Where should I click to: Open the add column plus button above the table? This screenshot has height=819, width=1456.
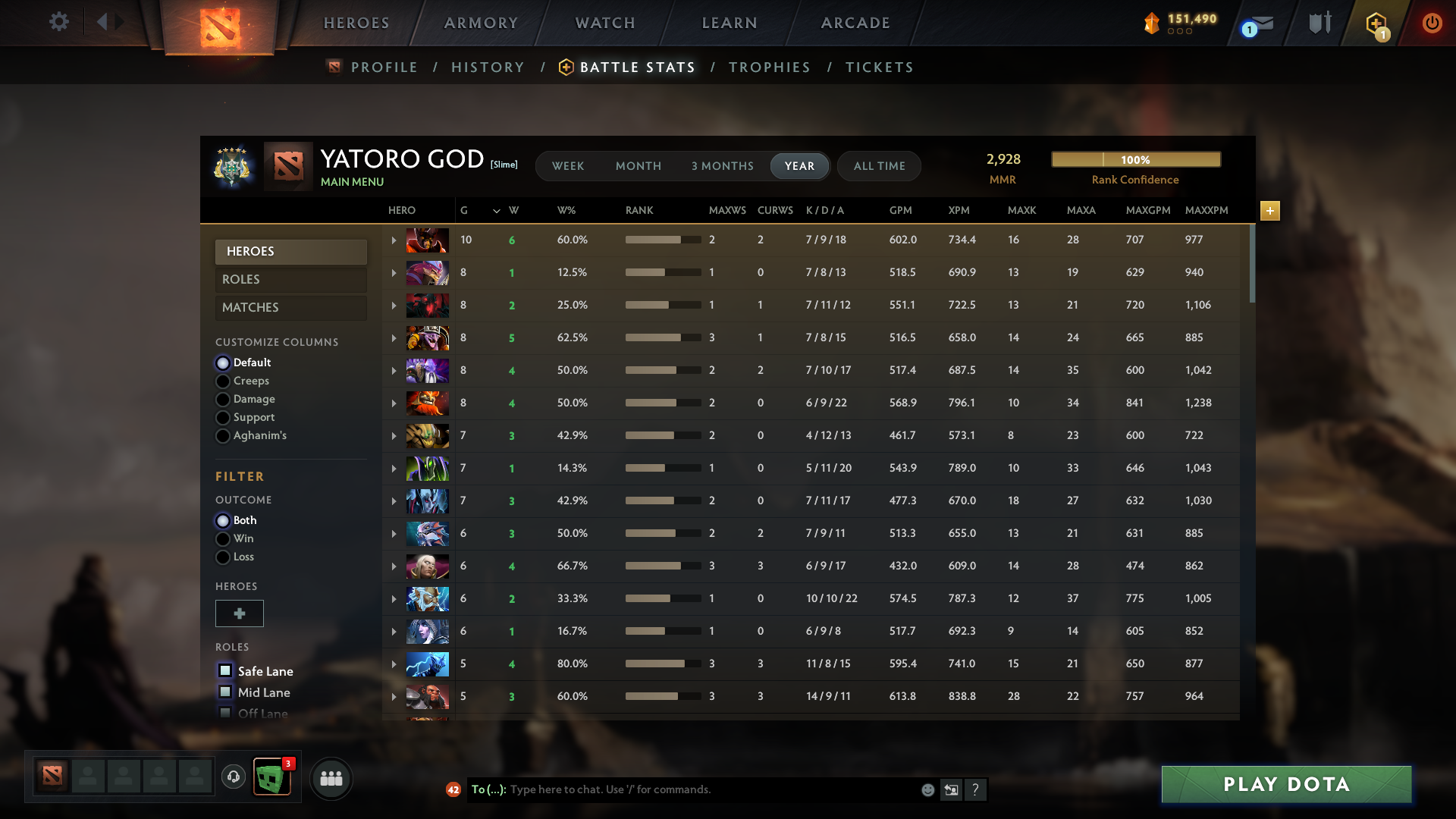[x=1269, y=211]
